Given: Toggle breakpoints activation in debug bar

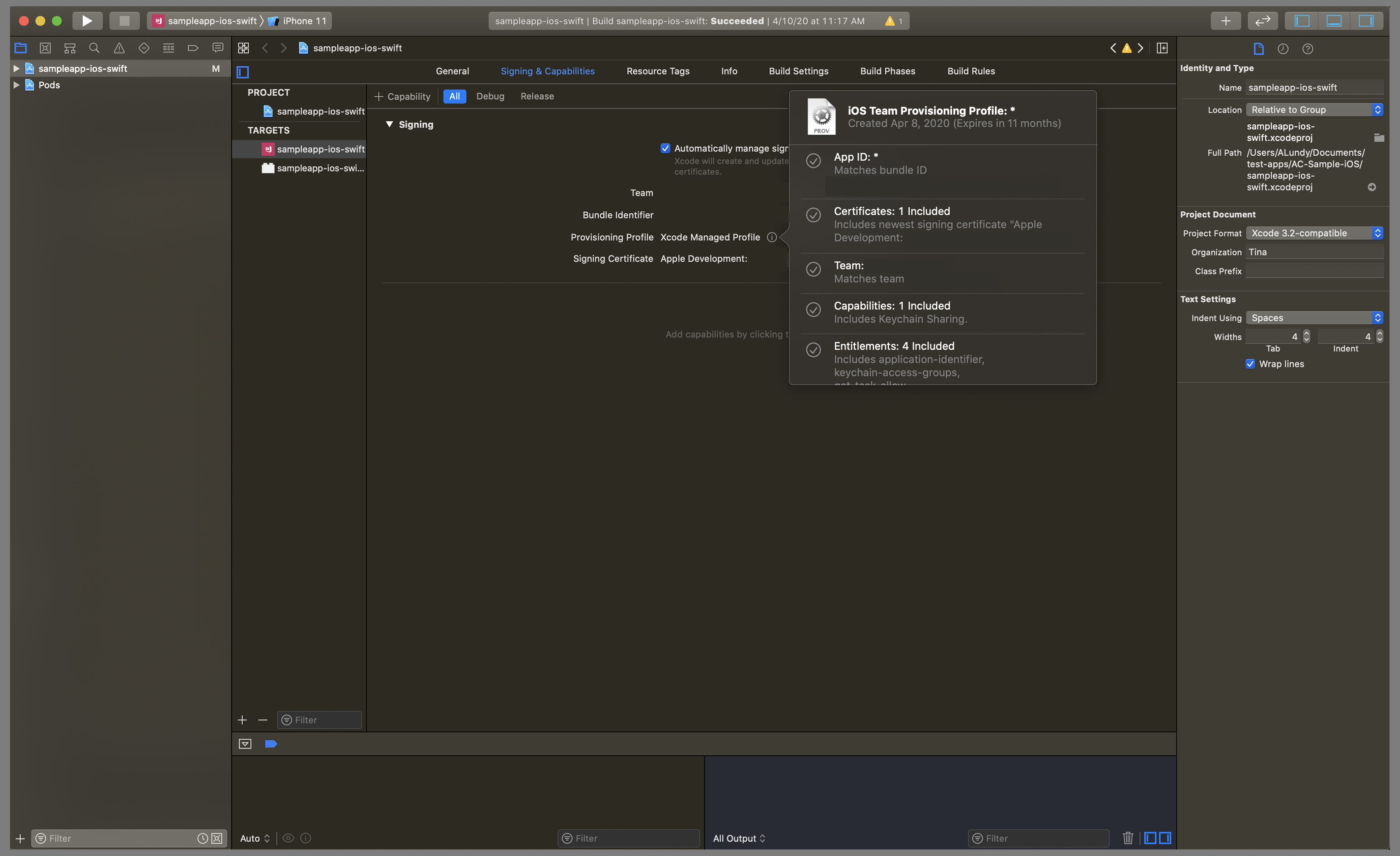Looking at the screenshot, I should (271, 744).
